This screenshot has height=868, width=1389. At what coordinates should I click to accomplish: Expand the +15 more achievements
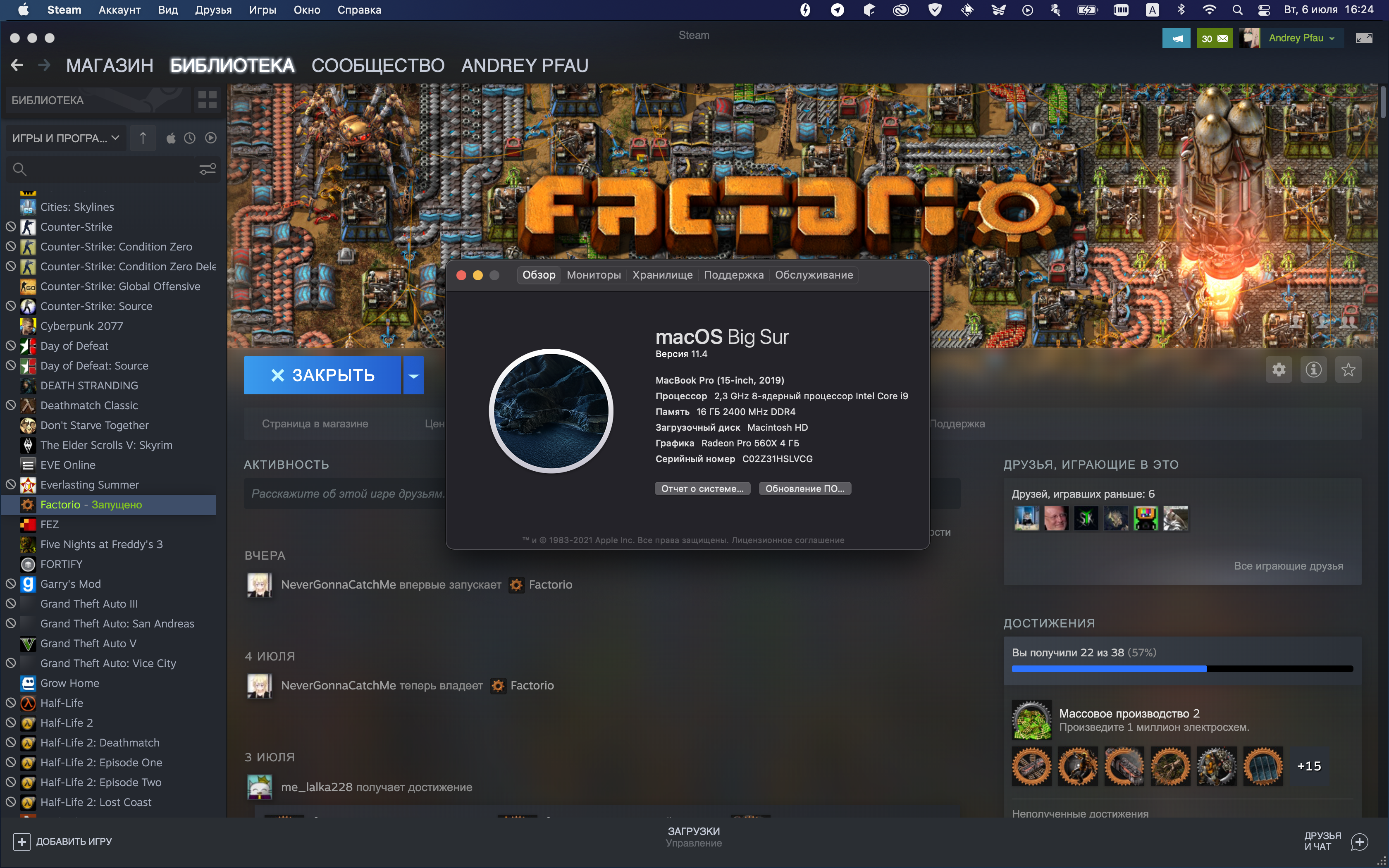(x=1309, y=766)
